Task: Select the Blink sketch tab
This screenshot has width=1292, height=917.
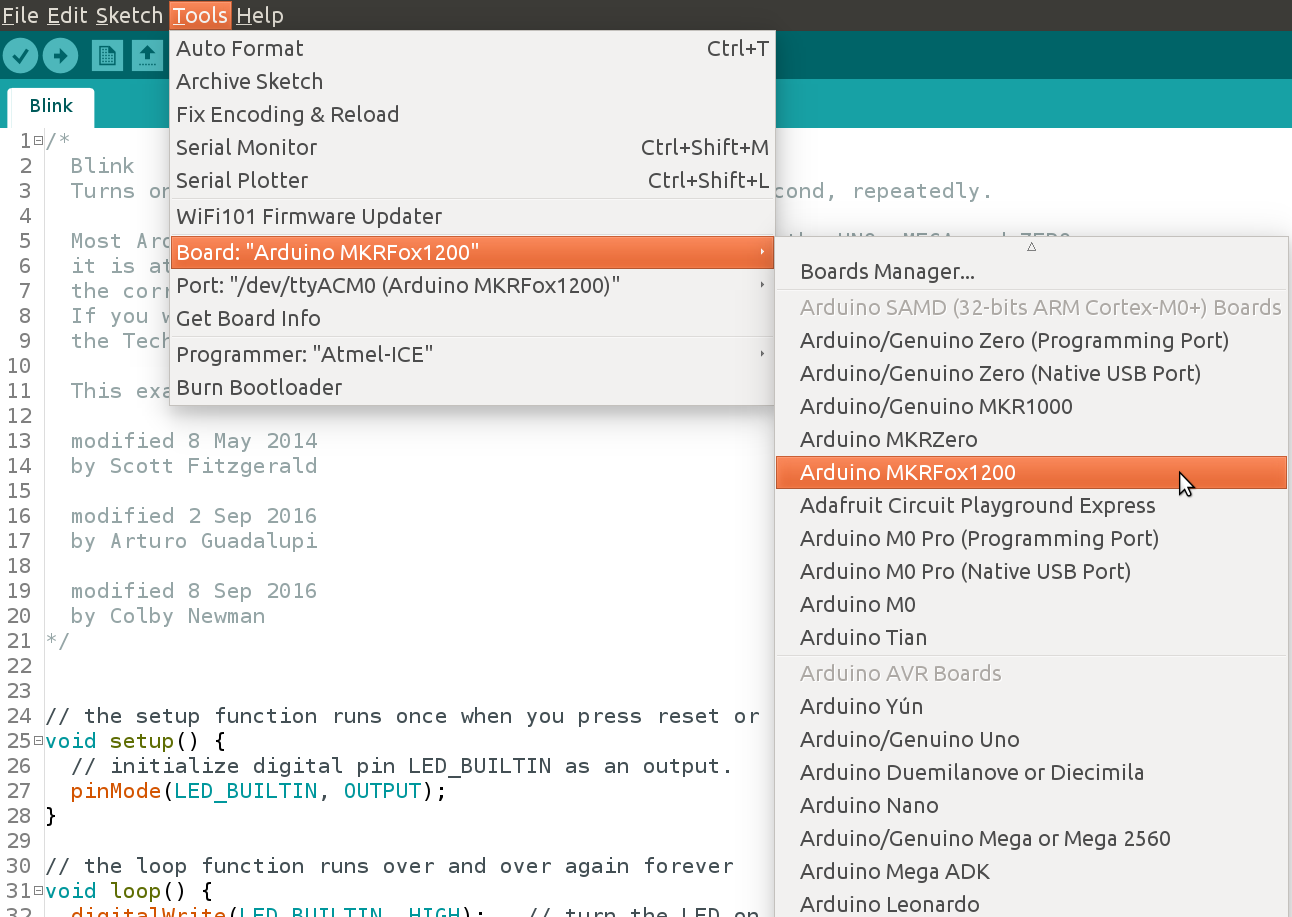Action: tap(51, 106)
